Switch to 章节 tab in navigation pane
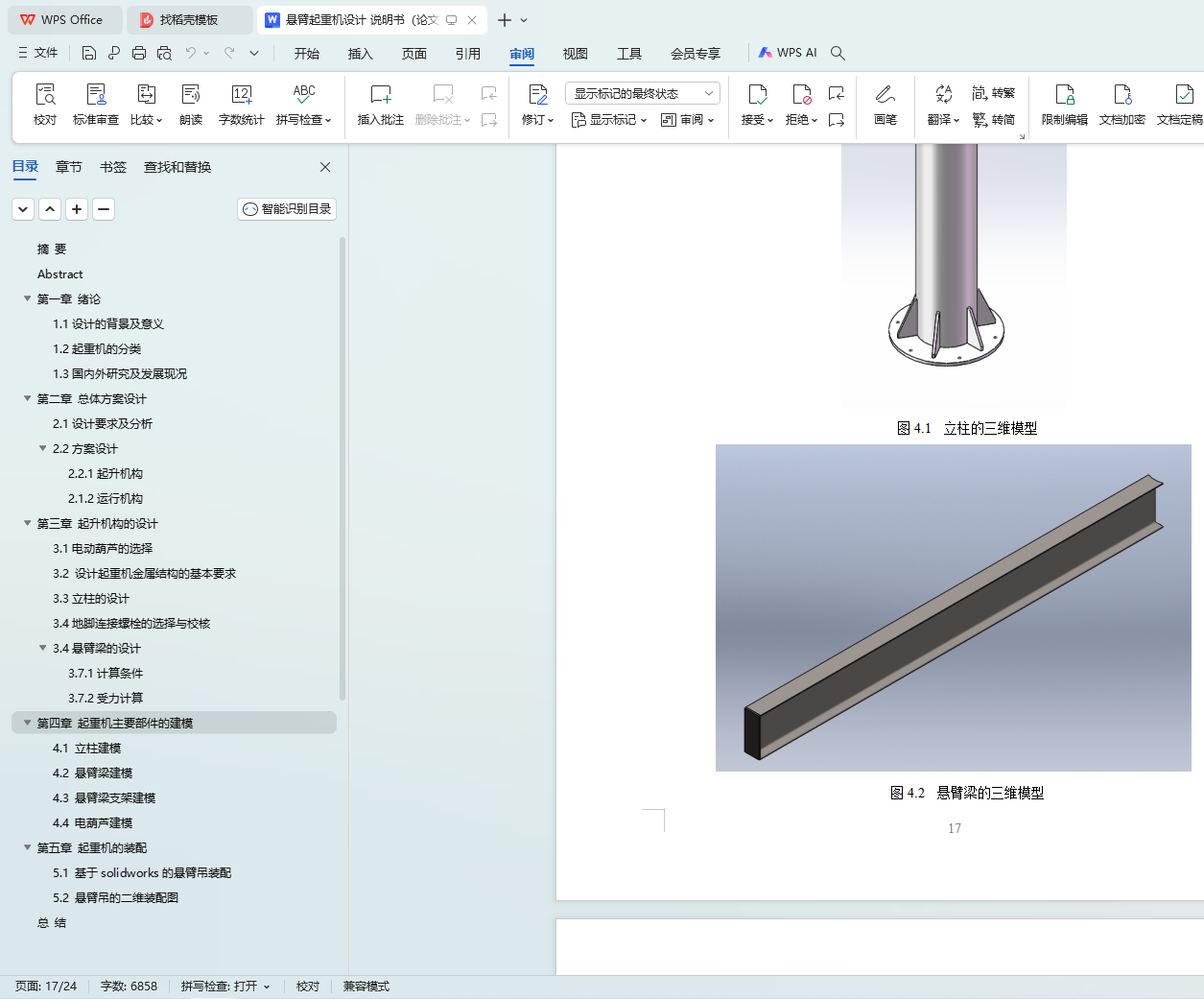1204x999 pixels. (69, 167)
